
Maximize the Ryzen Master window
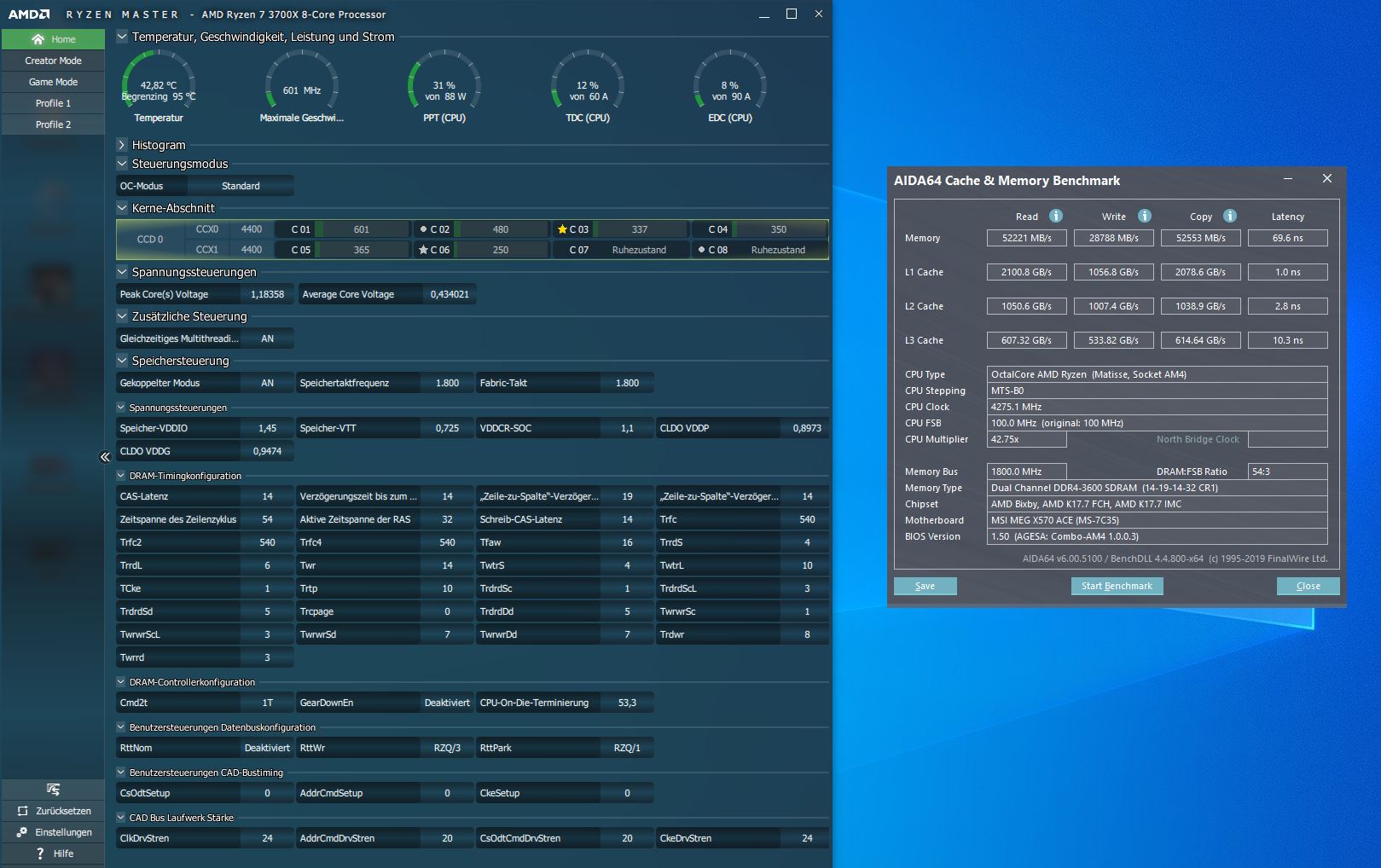click(792, 14)
